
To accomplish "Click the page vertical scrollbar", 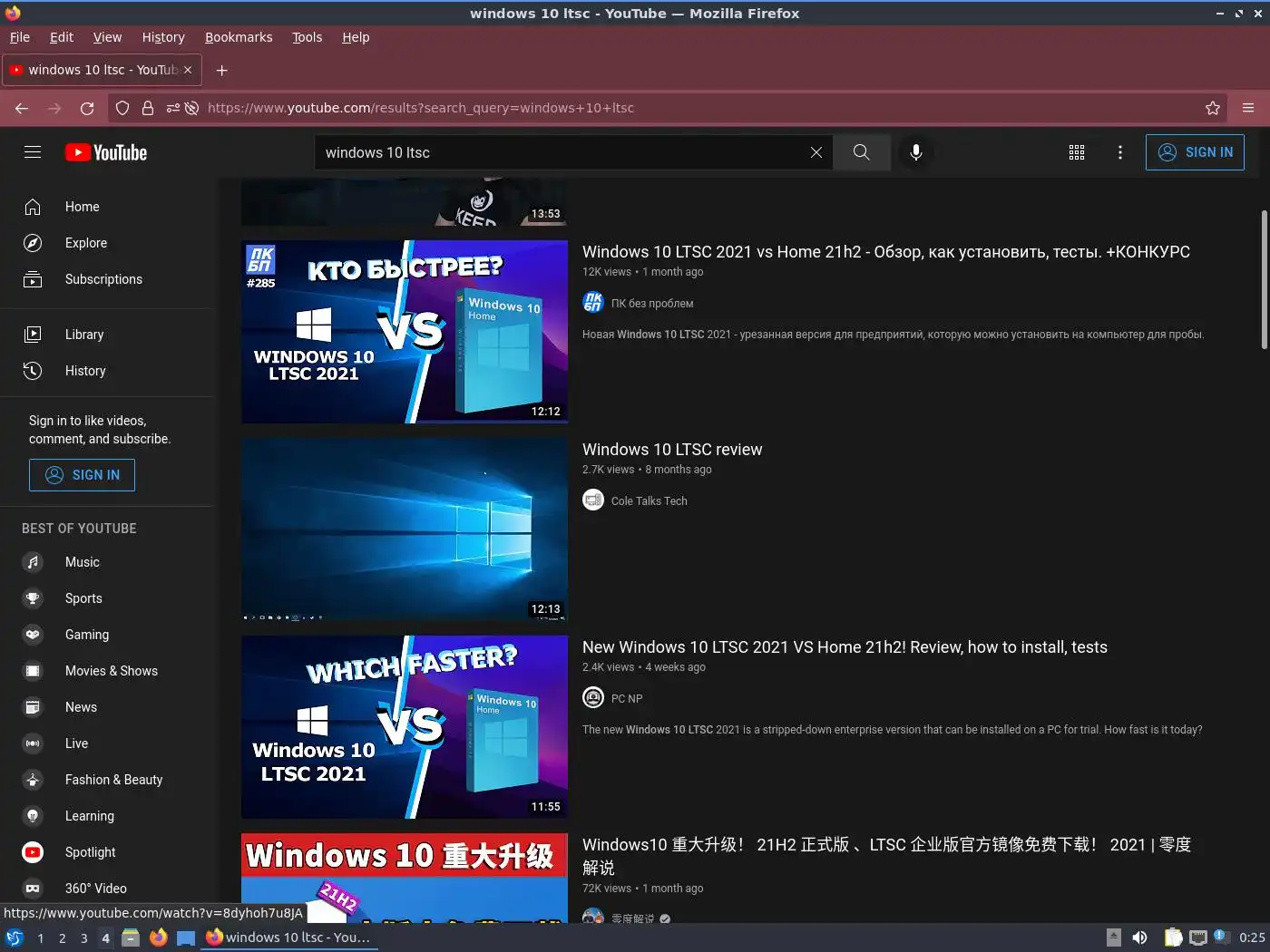I will point(1264,279).
